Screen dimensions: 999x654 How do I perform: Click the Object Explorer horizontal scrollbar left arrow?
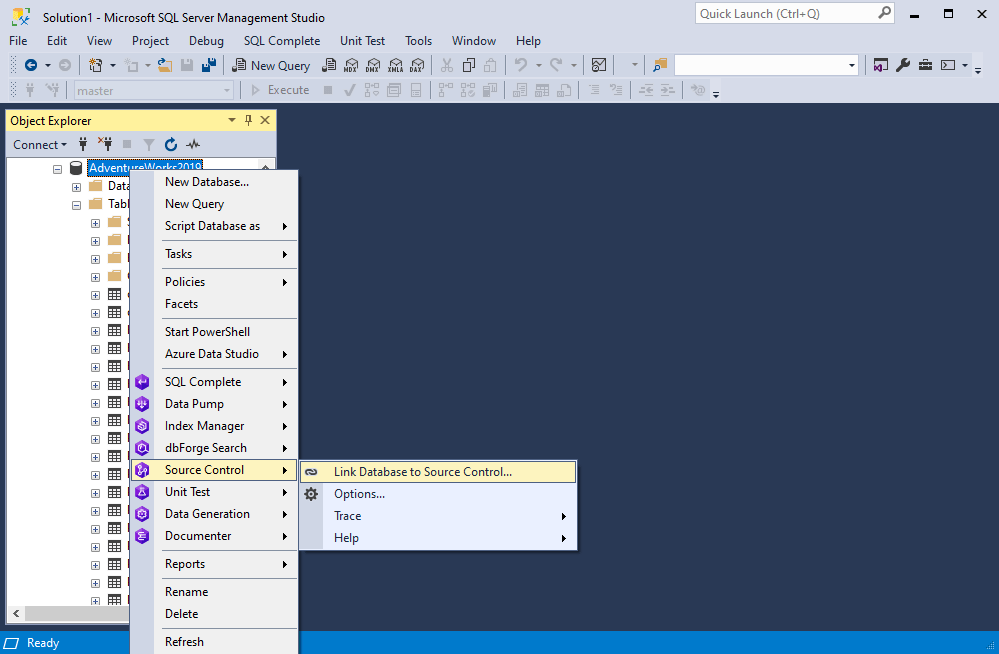16,613
